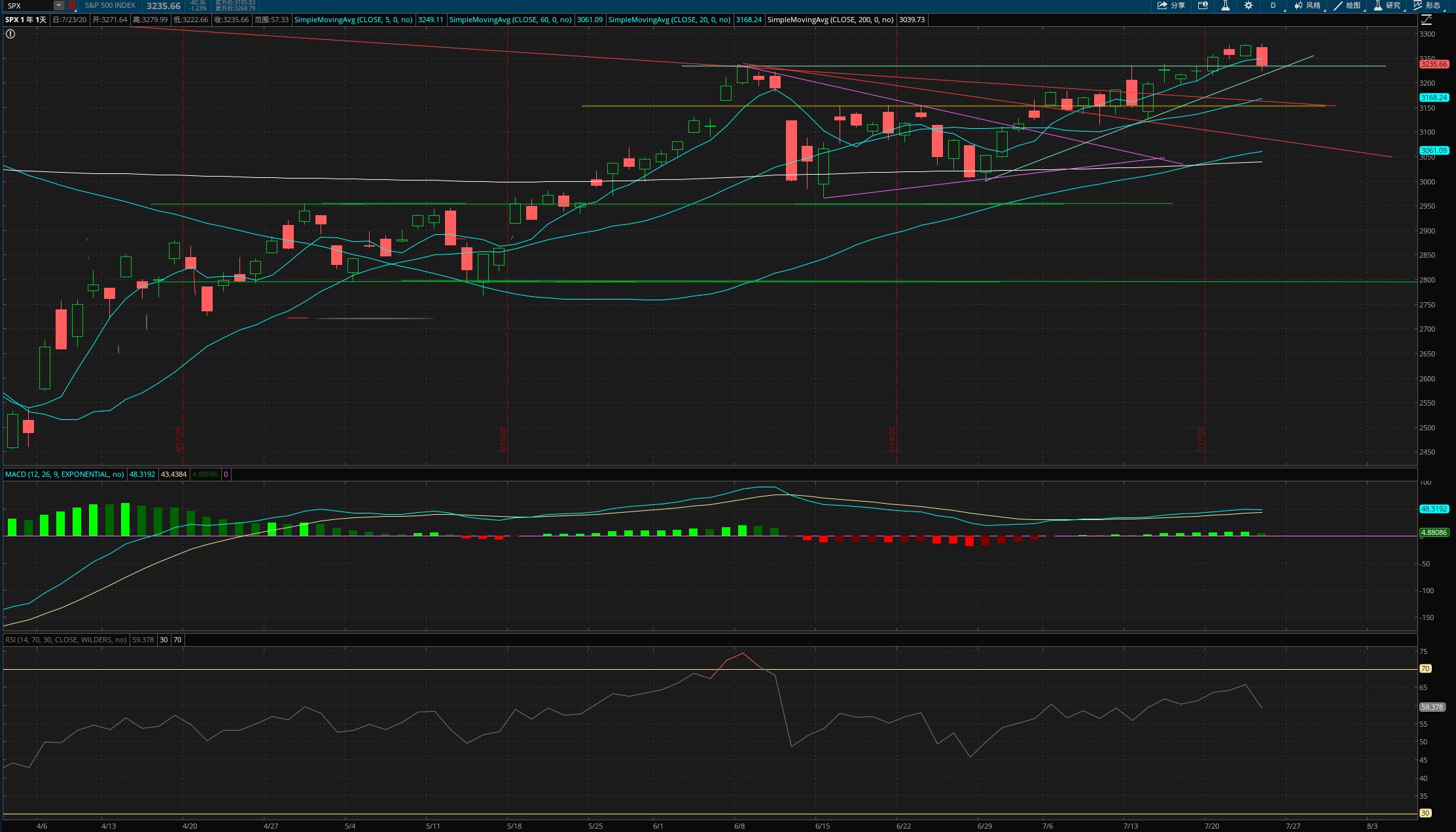Screen dimensions: 1456x832
Task: Click the 高:3279.99 high price field
Action: coord(151,20)
